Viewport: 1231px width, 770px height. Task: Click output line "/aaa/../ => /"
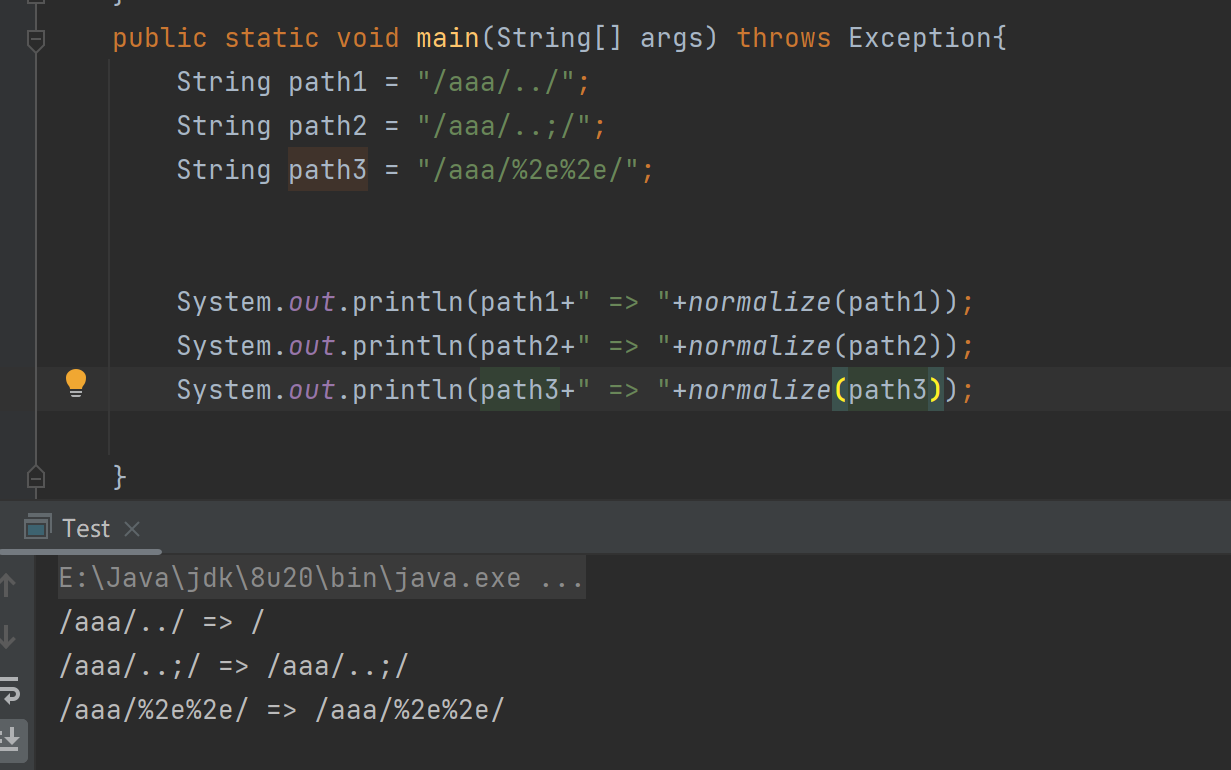click(x=162, y=622)
